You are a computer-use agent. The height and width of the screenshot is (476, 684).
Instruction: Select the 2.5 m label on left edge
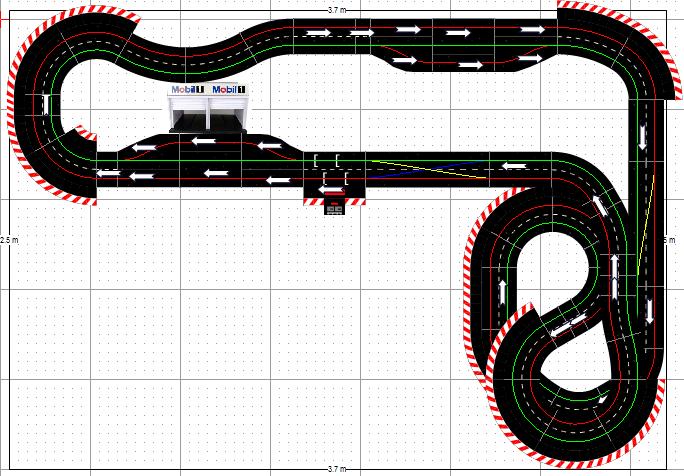8,241
